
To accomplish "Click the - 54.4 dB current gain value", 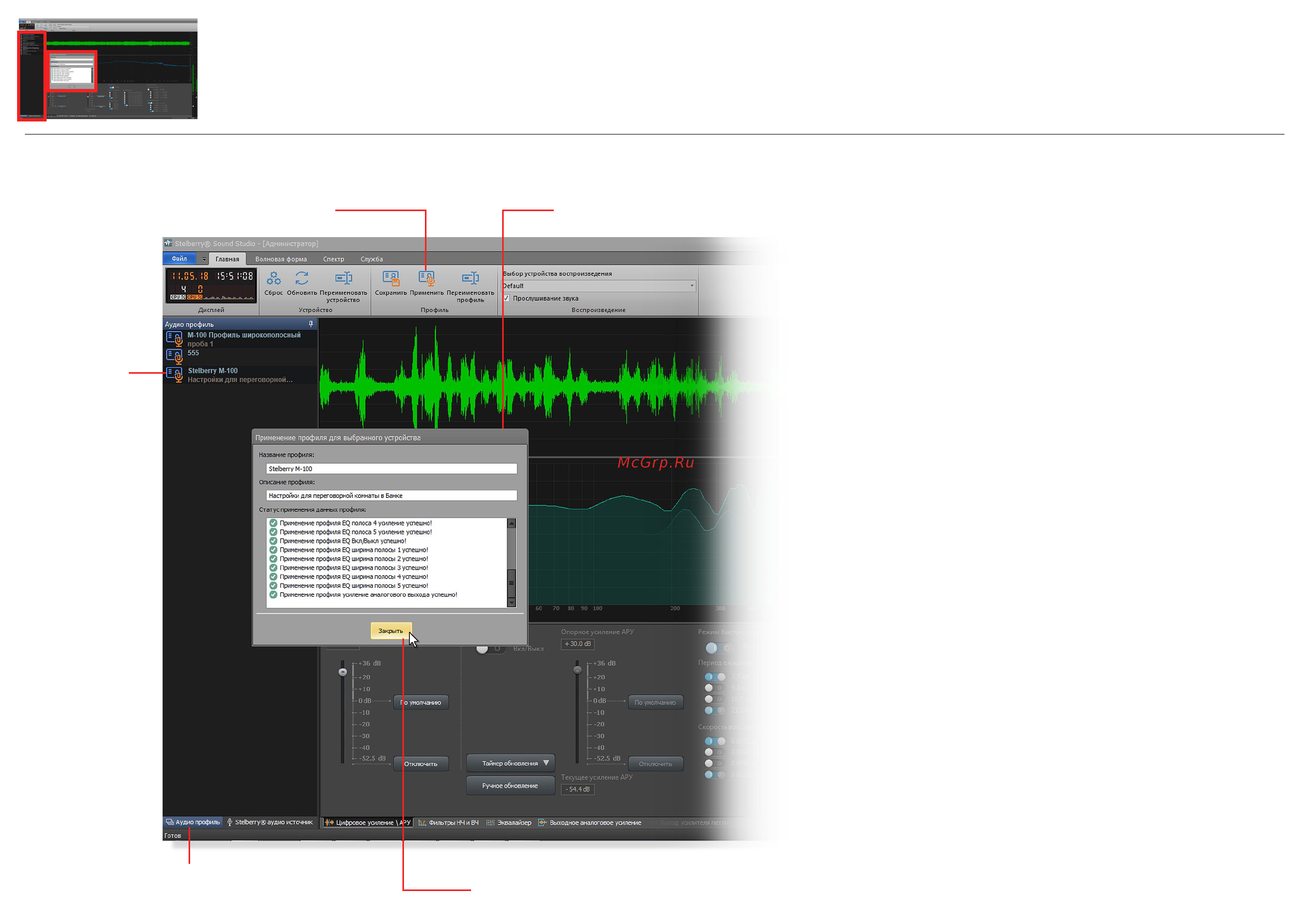I will tap(578, 789).
